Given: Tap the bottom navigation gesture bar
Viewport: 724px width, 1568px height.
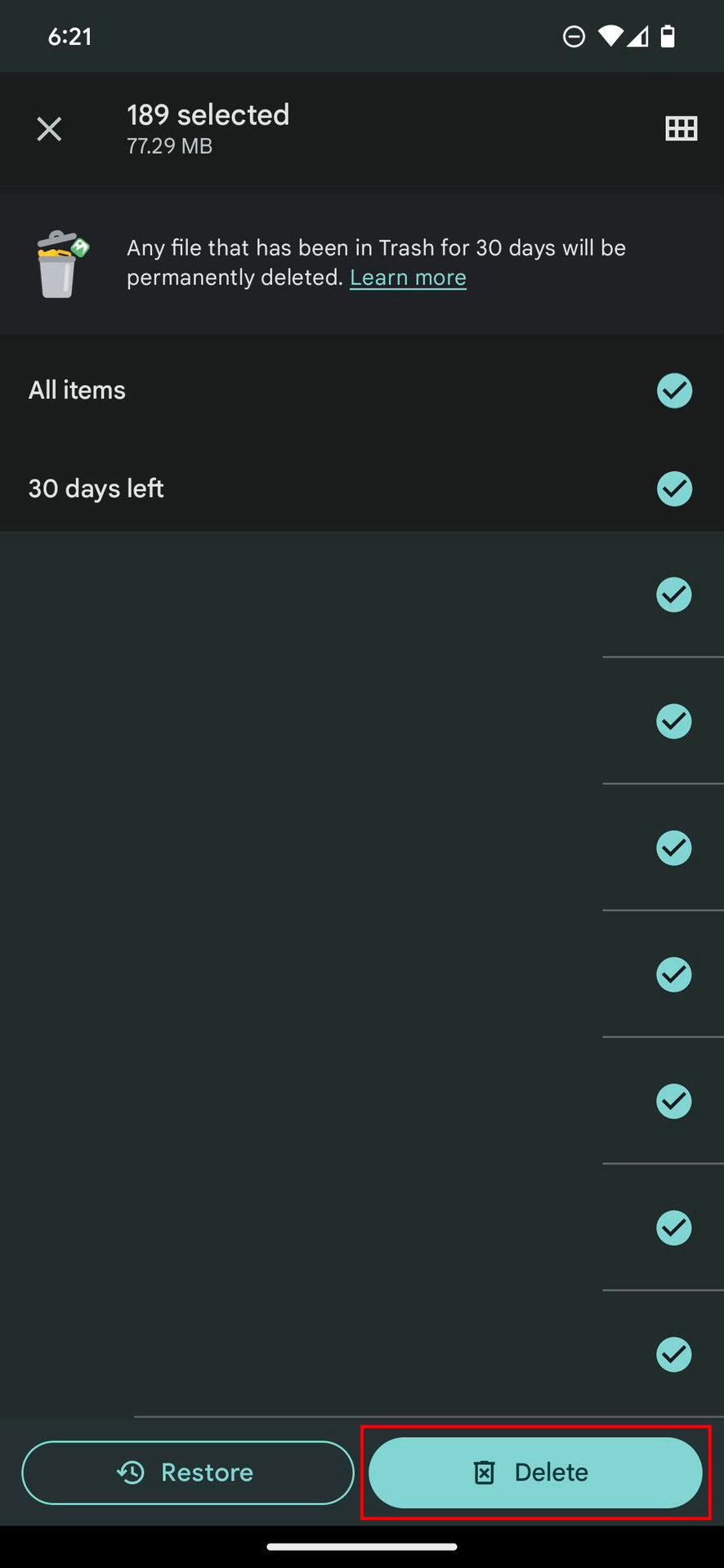Looking at the screenshot, I should click(362, 1546).
